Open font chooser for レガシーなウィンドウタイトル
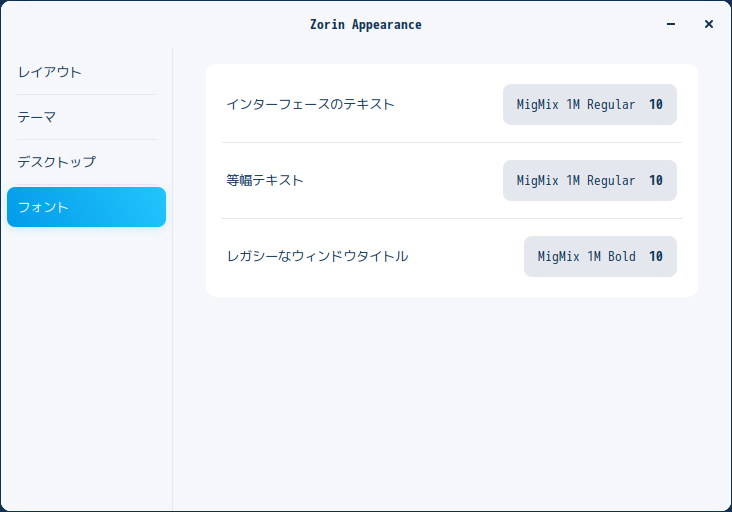Image resolution: width=732 pixels, height=512 pixels. (x=600, y=256)
